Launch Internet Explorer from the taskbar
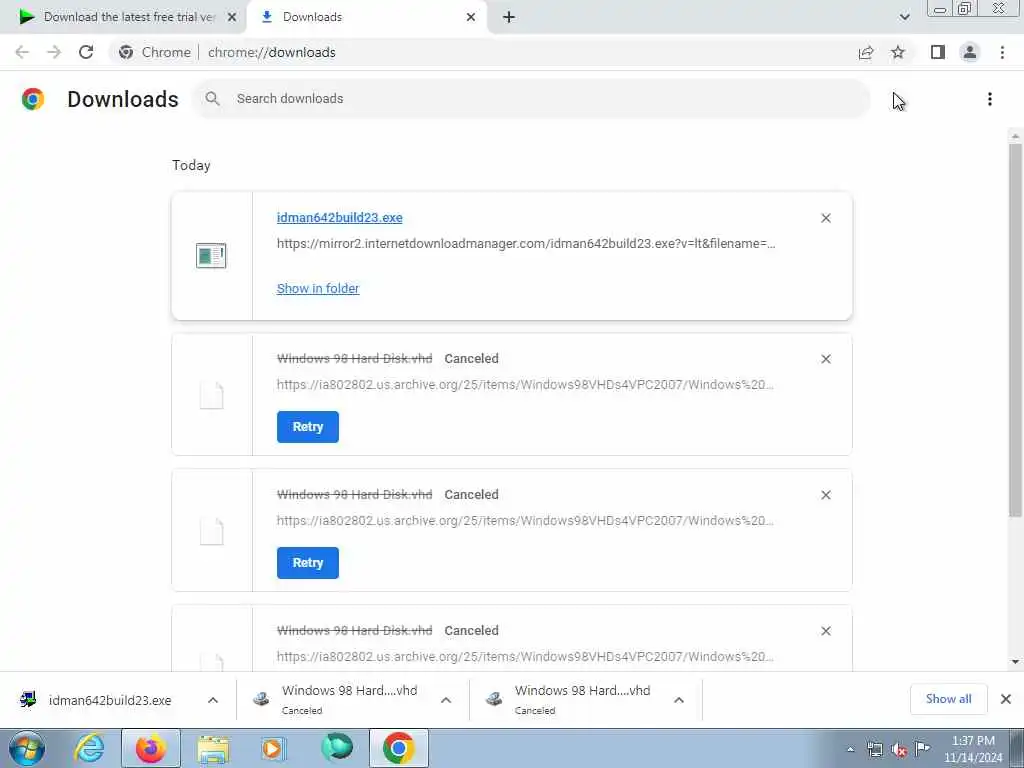 coord(88,748)
